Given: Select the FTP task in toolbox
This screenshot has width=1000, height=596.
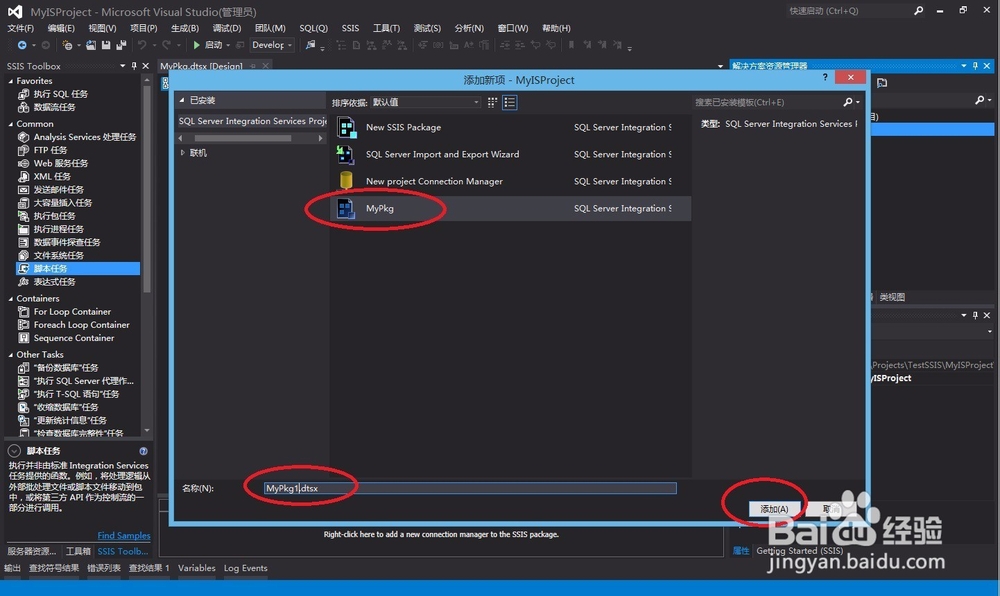Looking at the screenshot, I should tap(50, 150).
